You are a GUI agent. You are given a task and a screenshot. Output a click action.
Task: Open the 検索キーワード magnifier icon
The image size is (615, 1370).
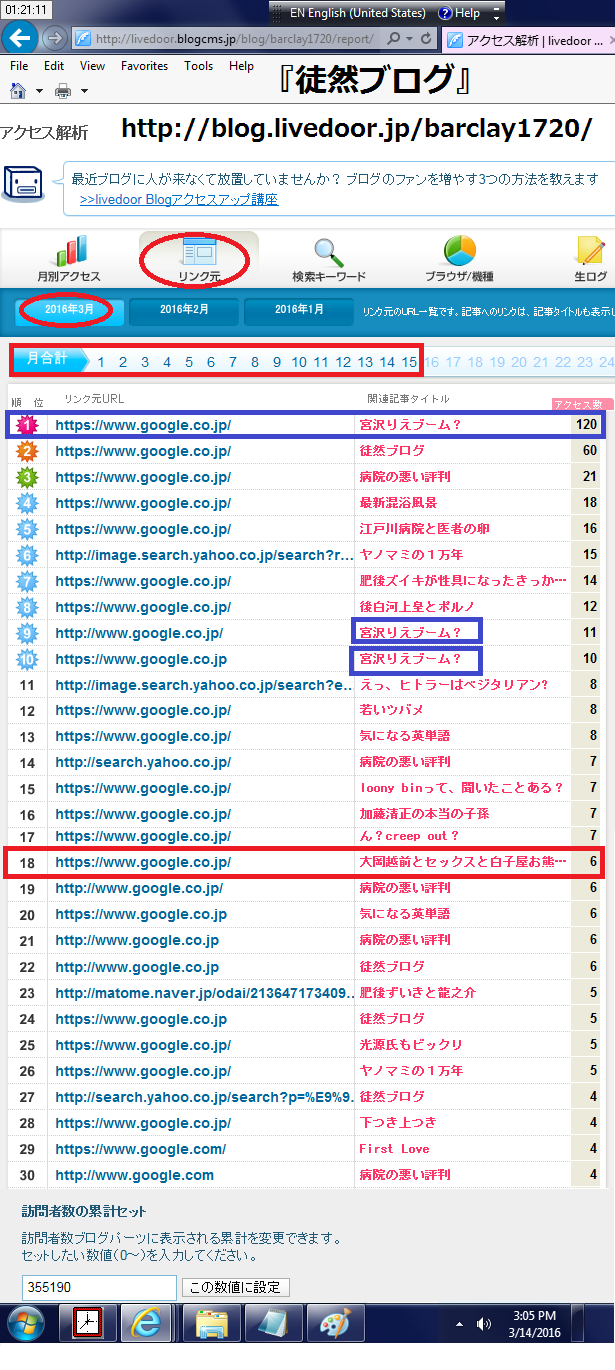[329, 252]
